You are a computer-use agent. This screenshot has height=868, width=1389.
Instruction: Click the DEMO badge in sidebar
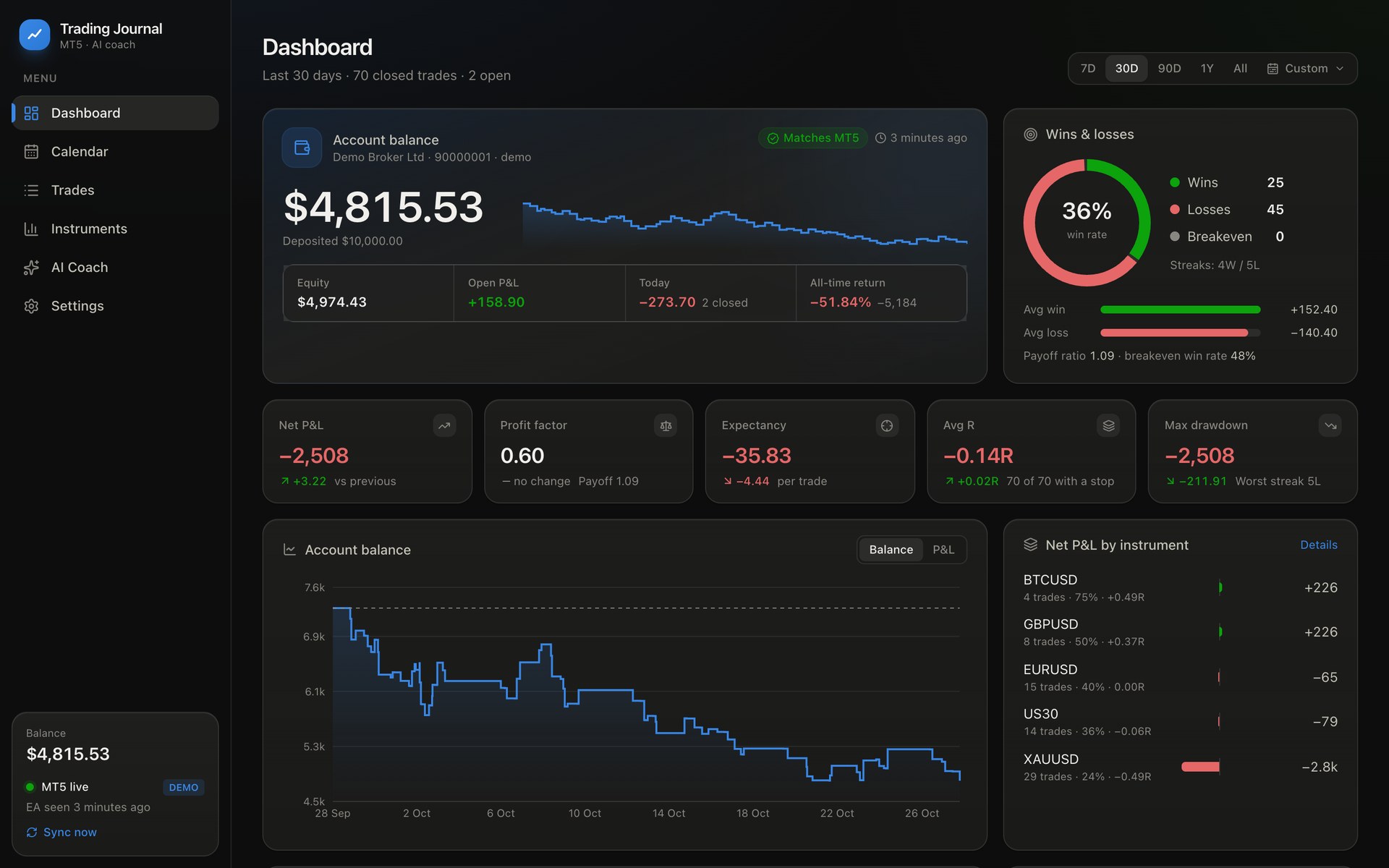184,787
